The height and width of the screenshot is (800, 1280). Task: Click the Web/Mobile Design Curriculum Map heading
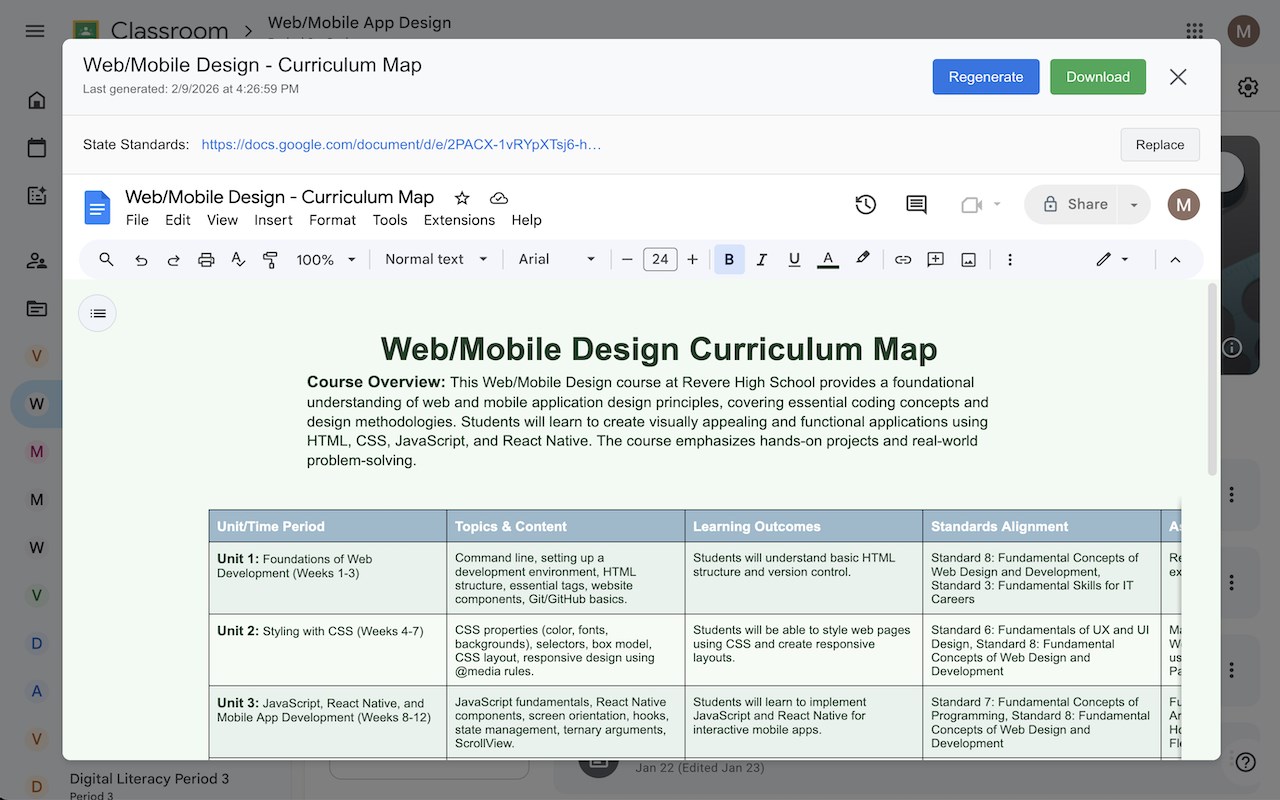659,349
